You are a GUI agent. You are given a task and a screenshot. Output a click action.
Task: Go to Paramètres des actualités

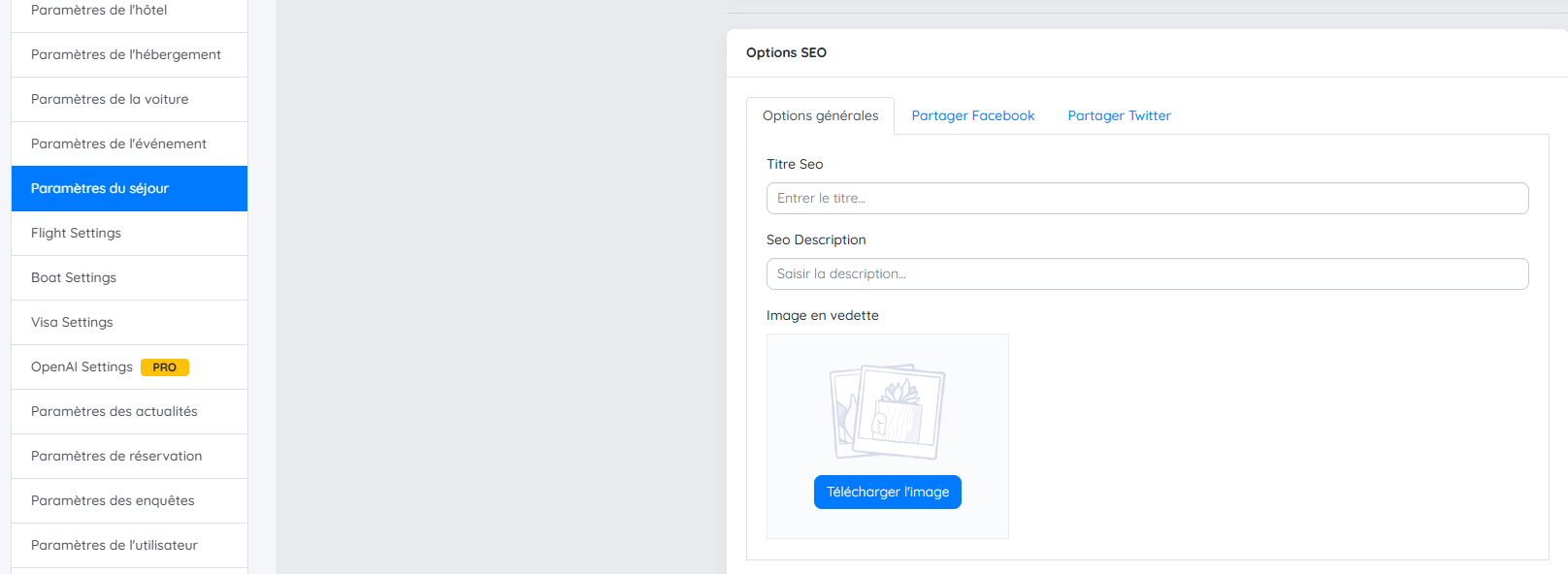pos(114,412)
